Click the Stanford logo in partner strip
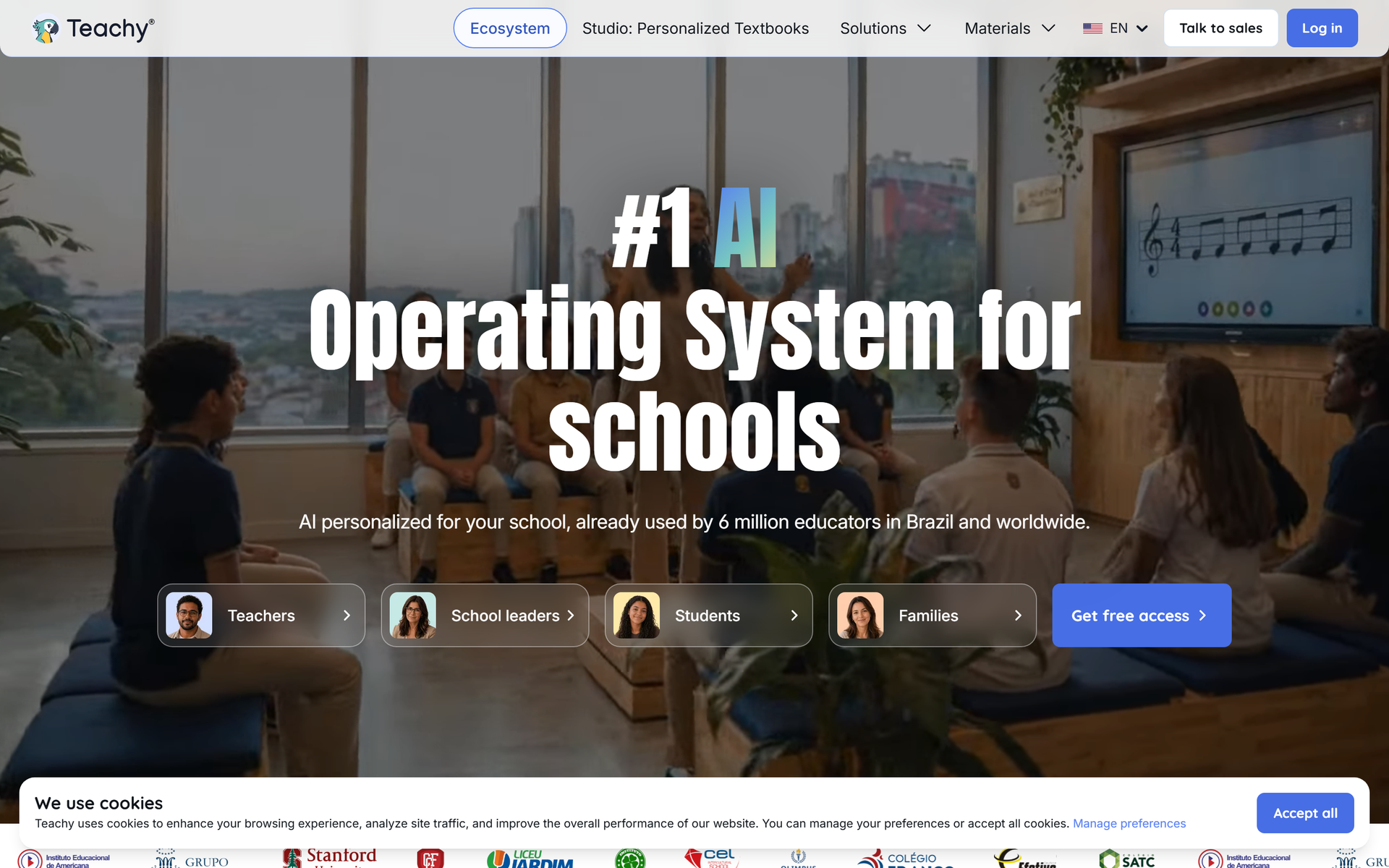This screenshot has width=1389, height=868. (x=330, y=859)
